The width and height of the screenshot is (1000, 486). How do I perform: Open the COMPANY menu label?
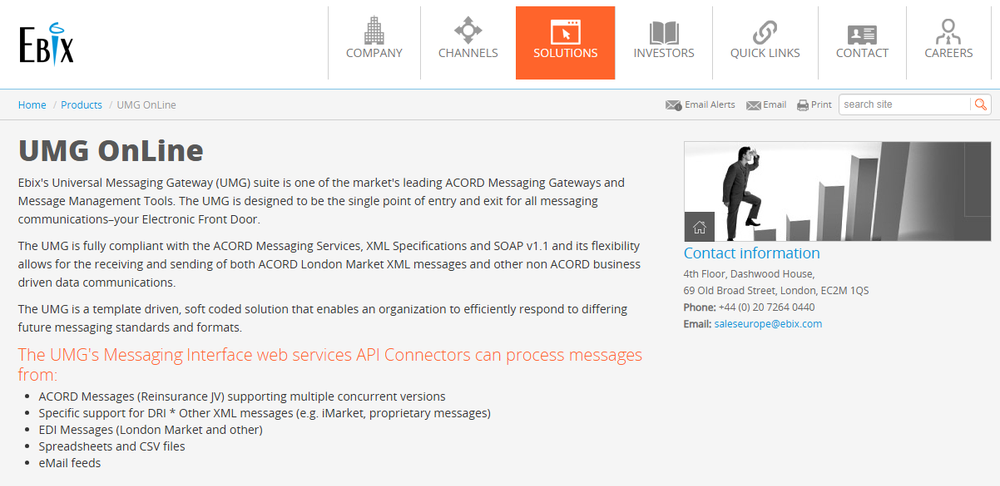pos(374,53)
